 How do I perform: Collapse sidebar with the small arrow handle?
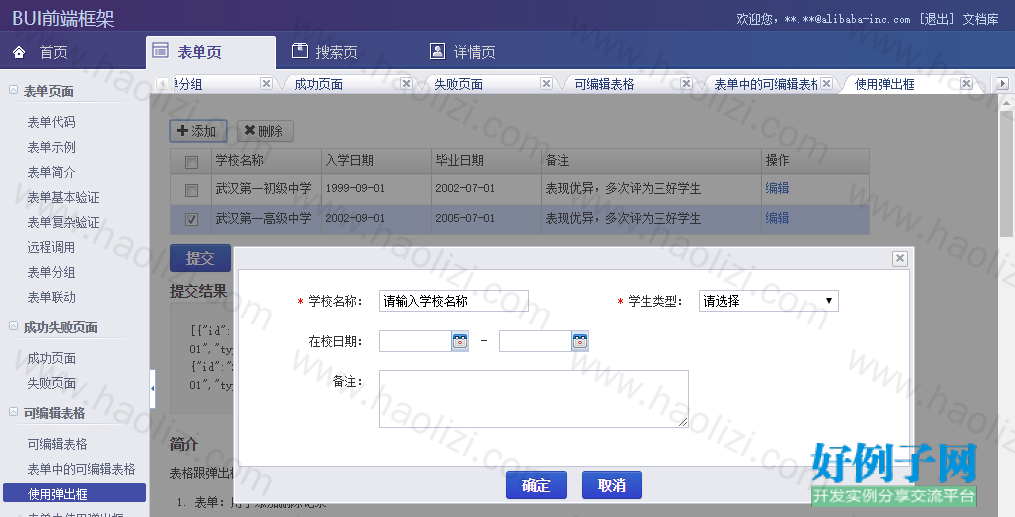(x=152, y=389)
